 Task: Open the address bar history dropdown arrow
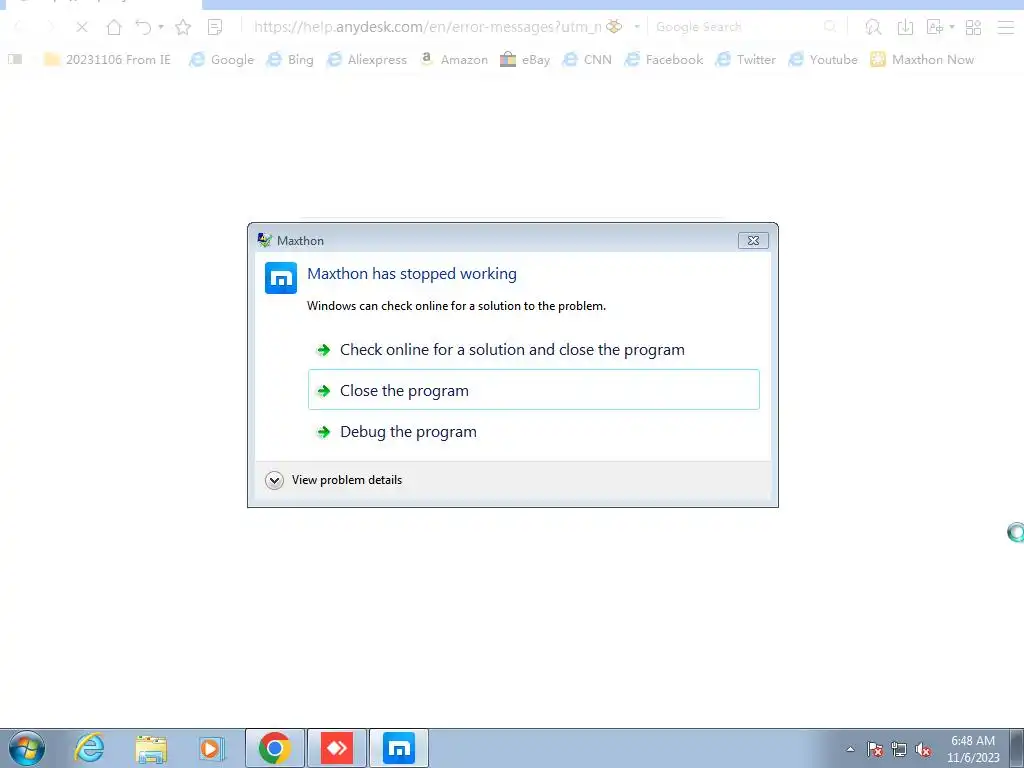pos(637,27)
